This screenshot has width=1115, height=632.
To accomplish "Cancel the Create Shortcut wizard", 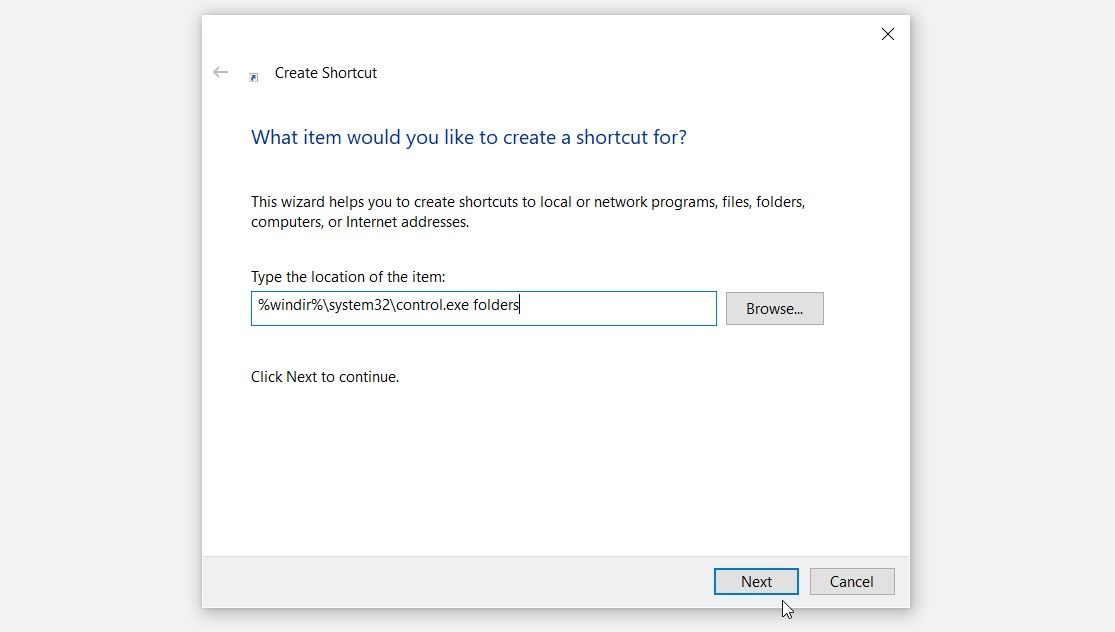I will 852,582.
